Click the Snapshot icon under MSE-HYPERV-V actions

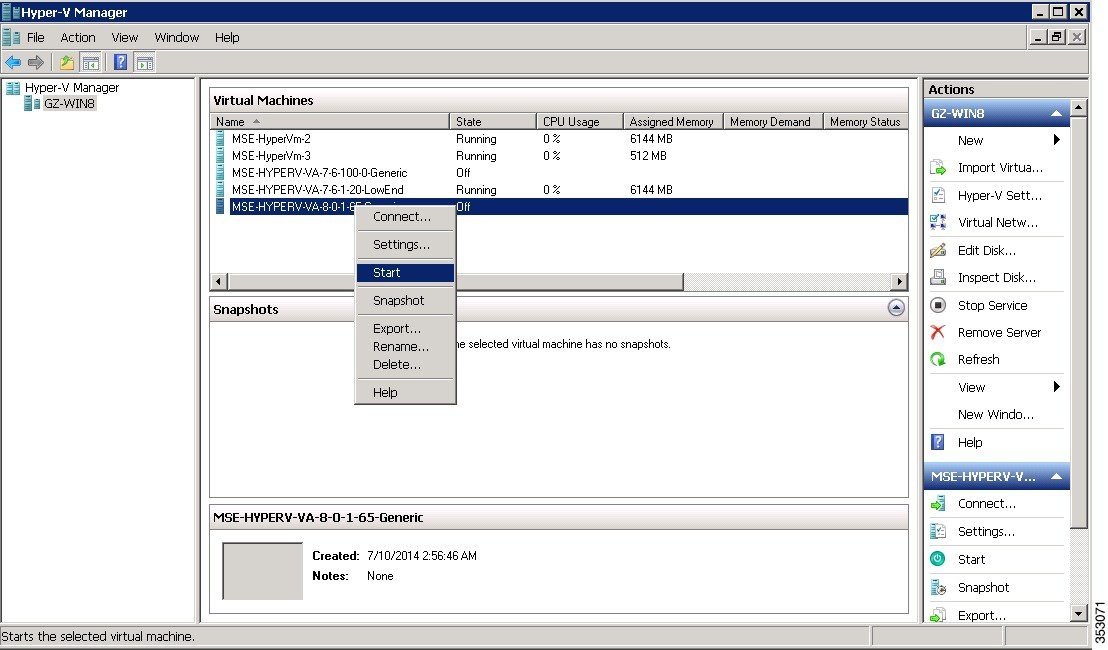click(x=937, y=587)
